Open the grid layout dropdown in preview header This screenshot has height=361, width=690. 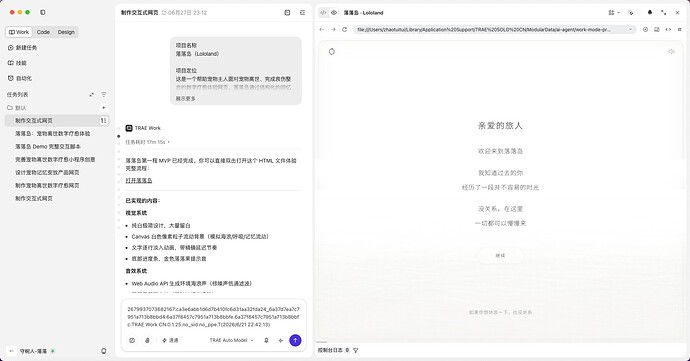click(x=614, y=13)
